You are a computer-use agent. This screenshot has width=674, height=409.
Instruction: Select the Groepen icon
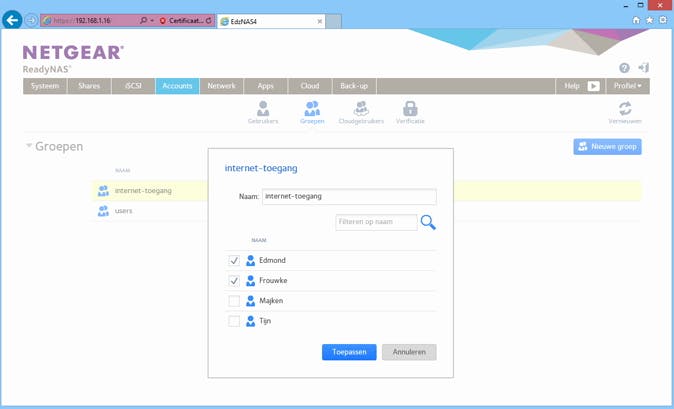312,113
